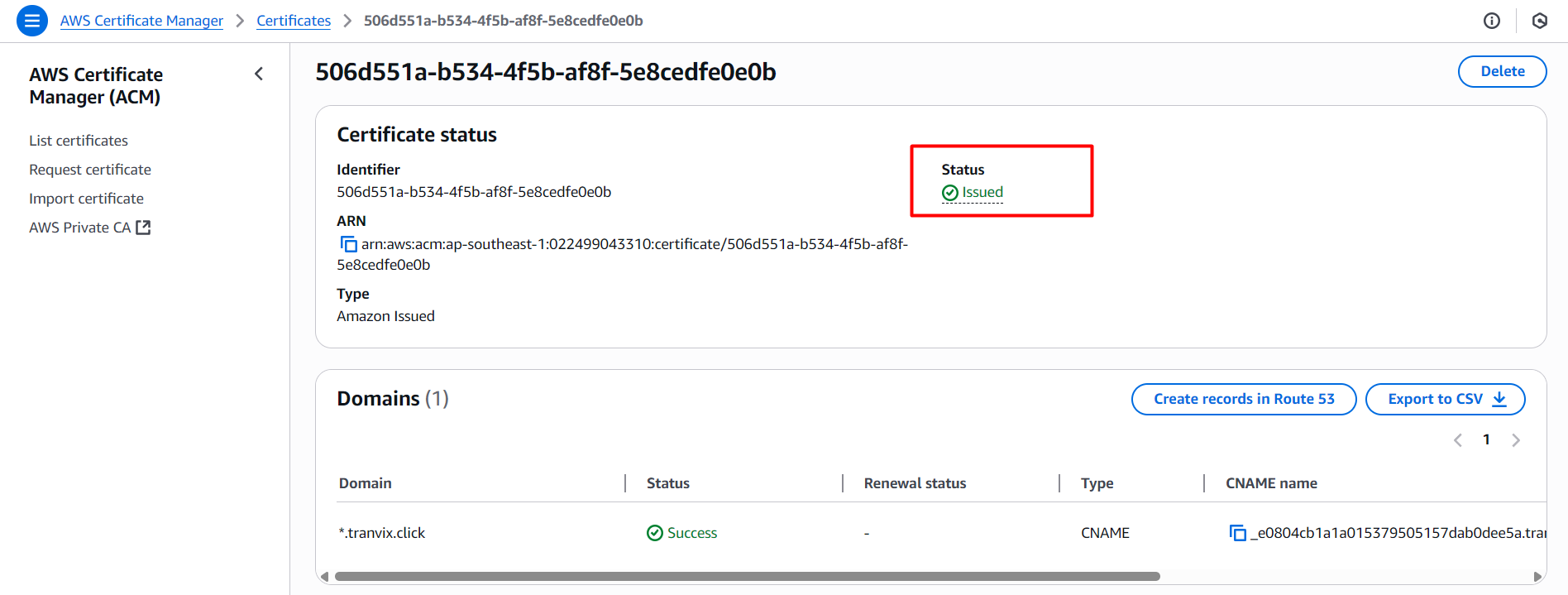Viewport: 1568px width, 595px height.
Task: Open AWS Private CA external link icon
Action: (x=143, y=228)
